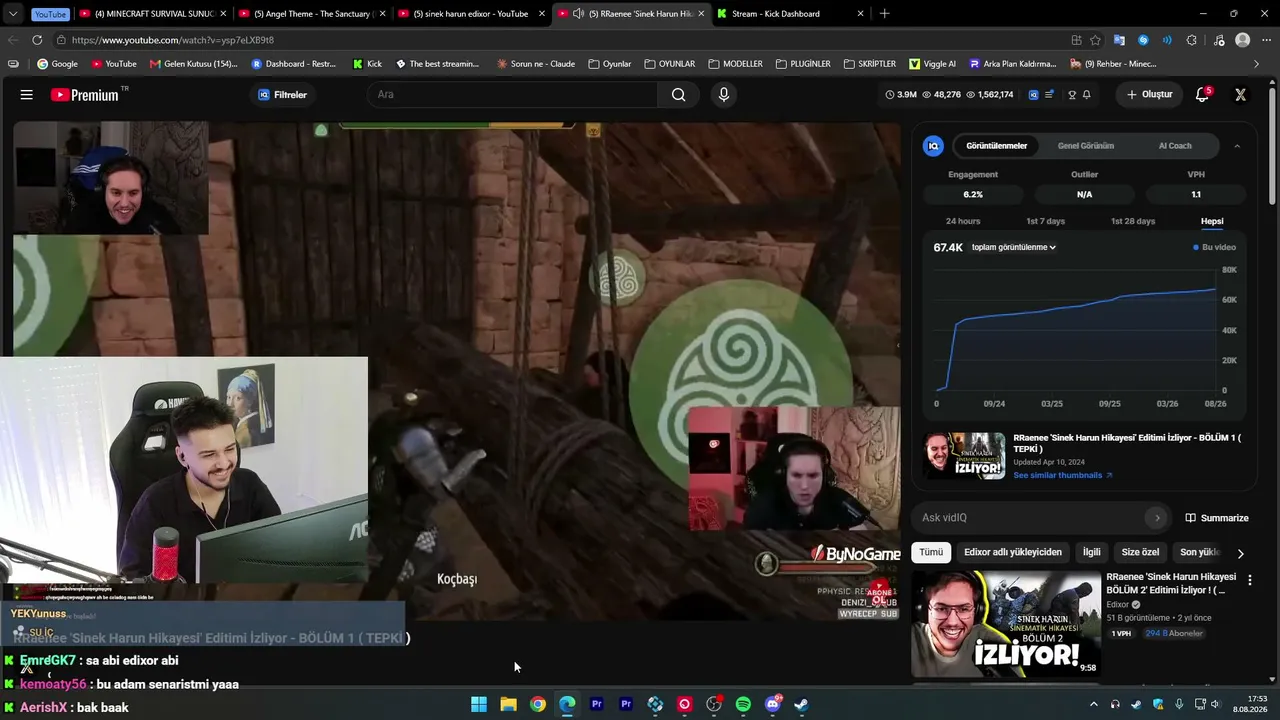The image size is (1280, 720).
Task: Select the 1st 7 days range
Action: [x=1045, y=221]
